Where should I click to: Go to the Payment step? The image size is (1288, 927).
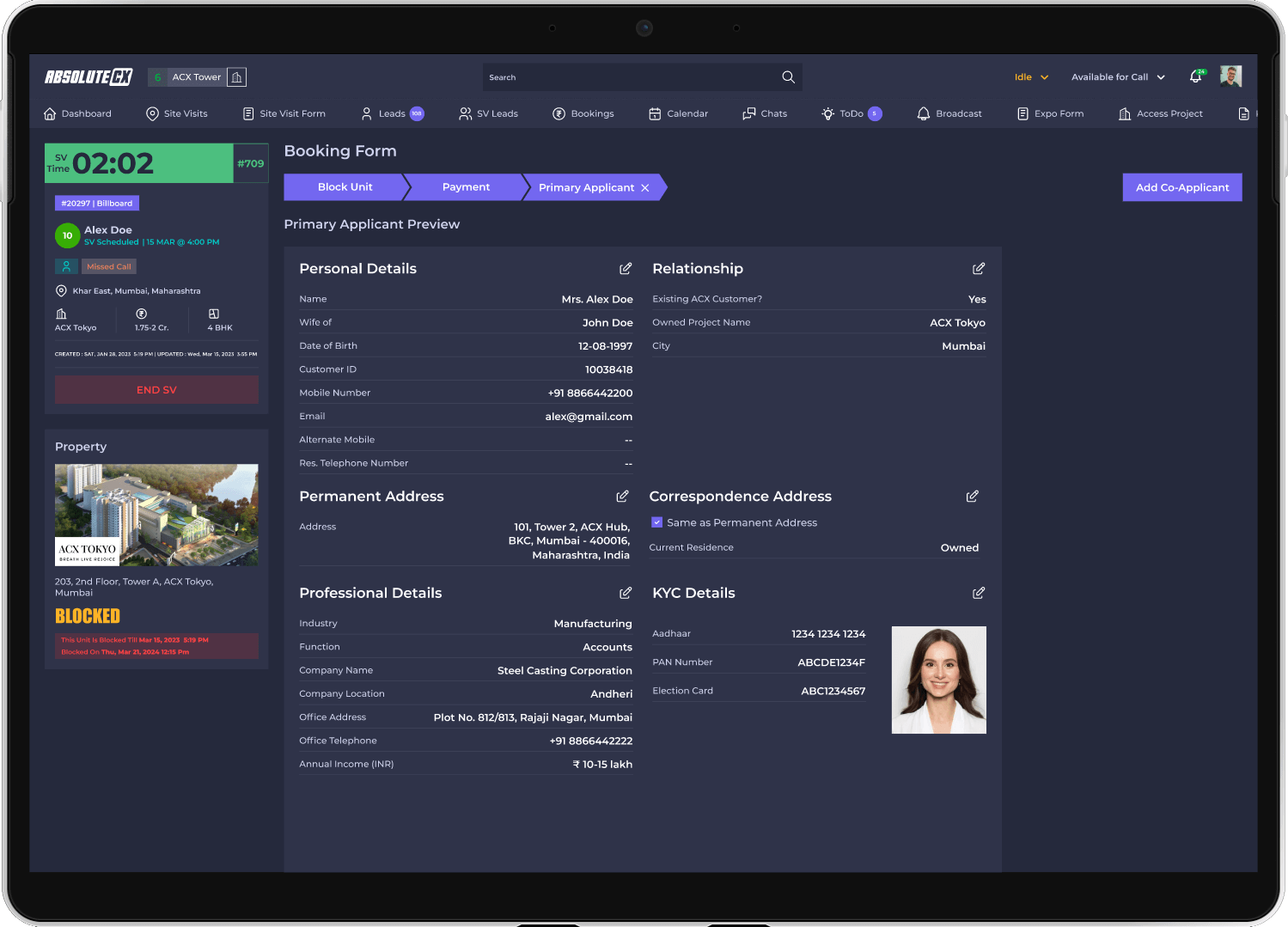(466, 187)
